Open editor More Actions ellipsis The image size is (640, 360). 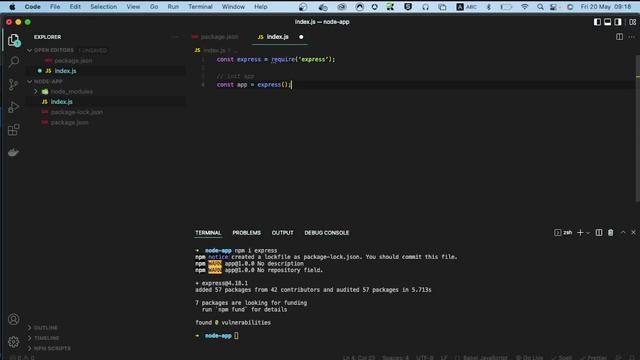coord(631,37)
